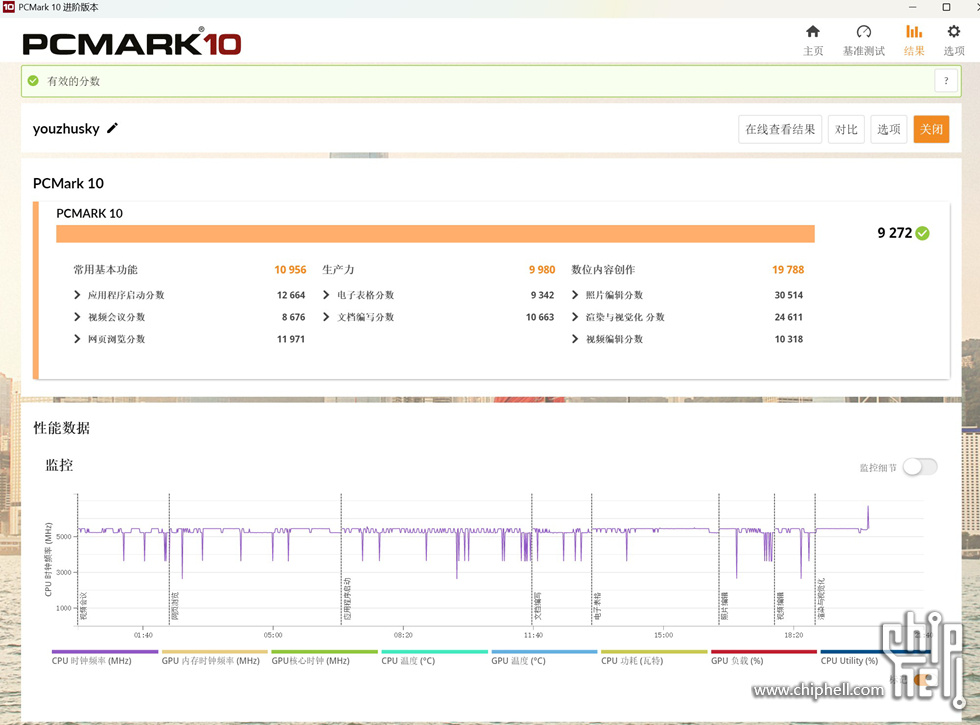This screenshot has height=725, width=980.
Task: Click the PCMark 10 app icon in the title bar
Action: (x=9, y=7)
